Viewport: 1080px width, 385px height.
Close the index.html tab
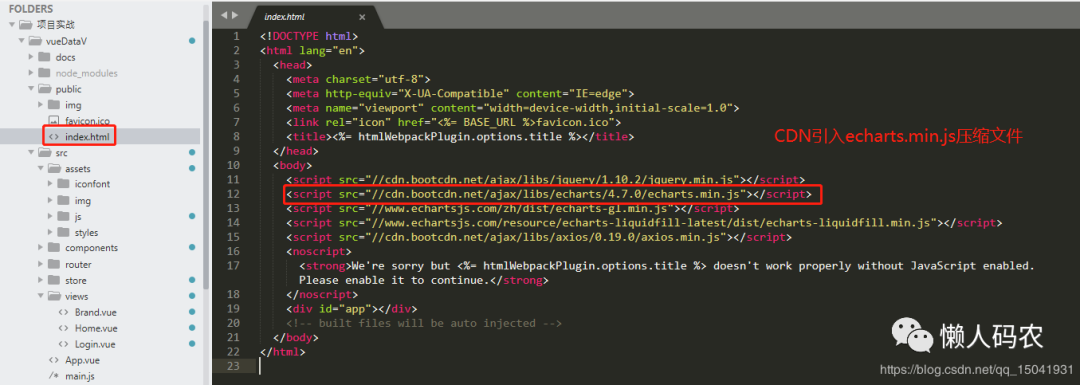coord(362,17)
